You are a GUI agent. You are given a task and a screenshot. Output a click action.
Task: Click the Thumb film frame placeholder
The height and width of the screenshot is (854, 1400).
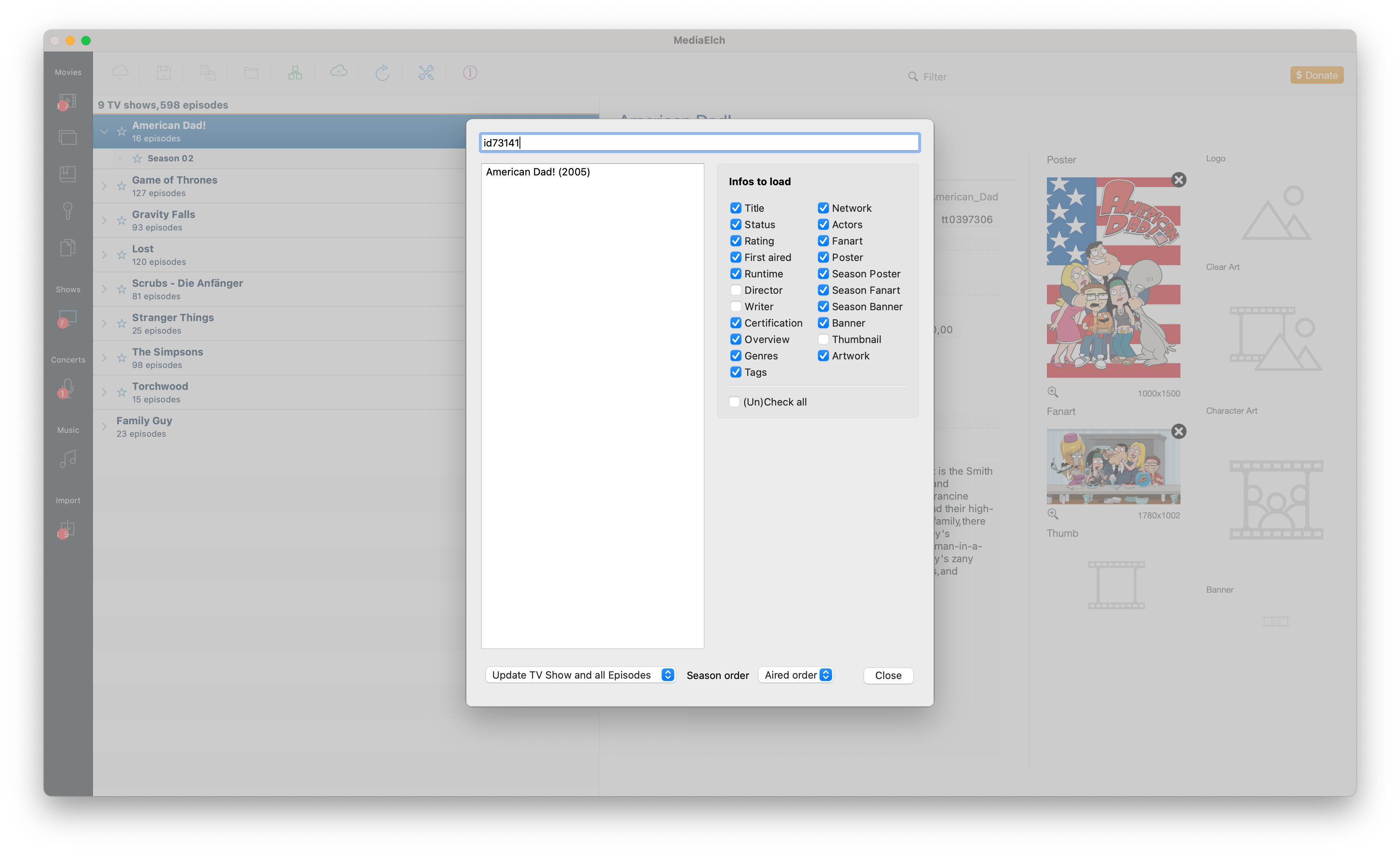point(1116,585)
